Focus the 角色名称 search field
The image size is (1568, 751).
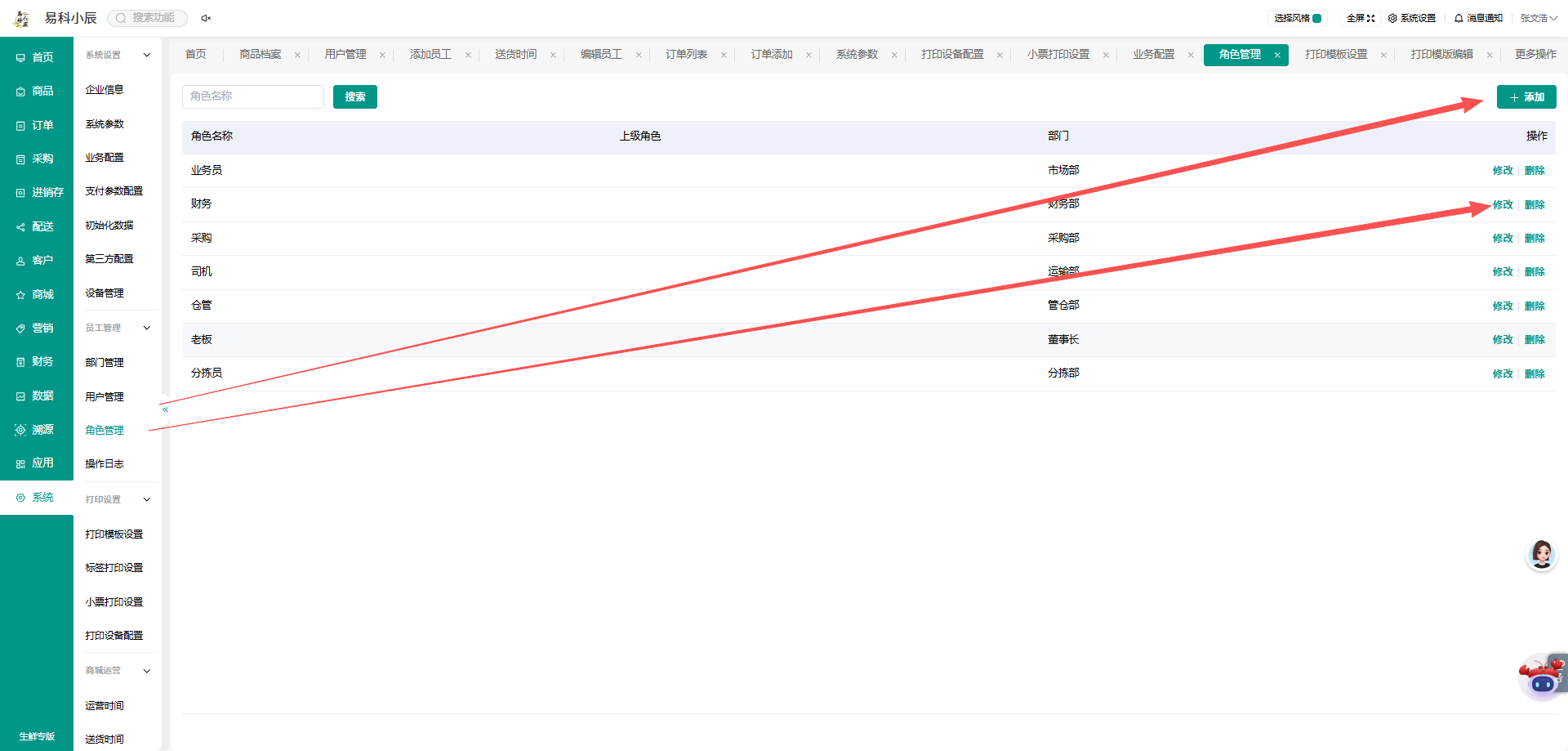(x=253, y=96)
